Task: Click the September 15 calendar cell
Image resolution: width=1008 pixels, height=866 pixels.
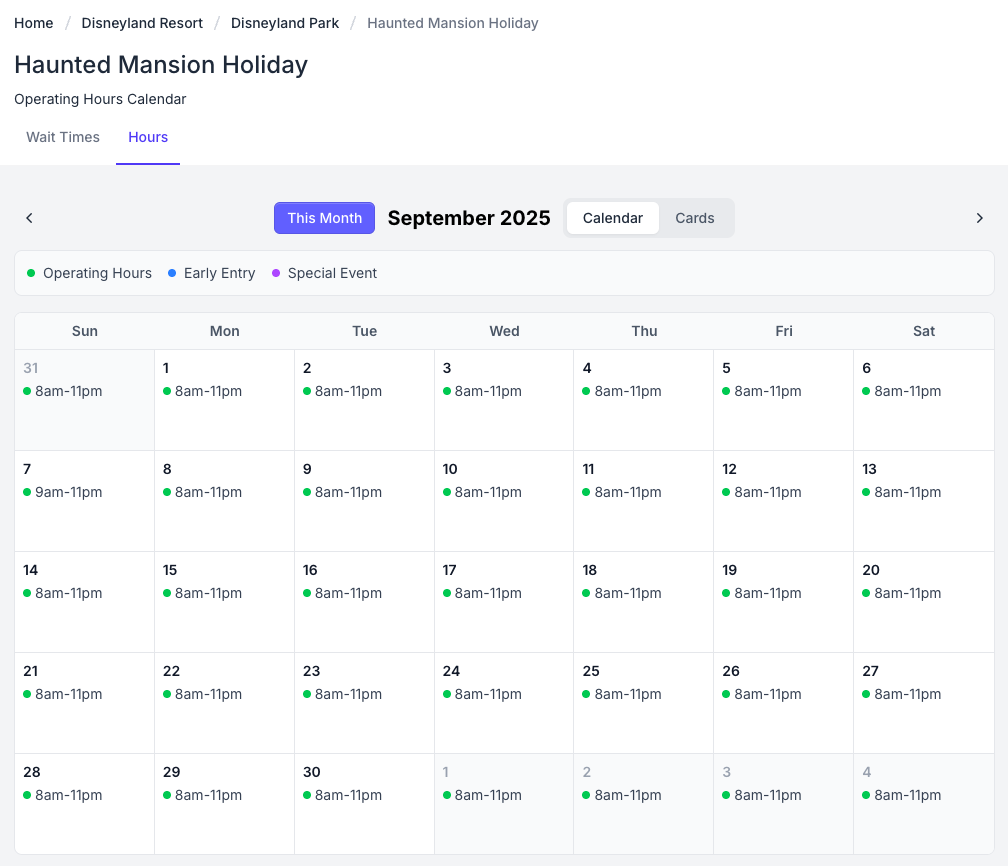Action: 224,601
